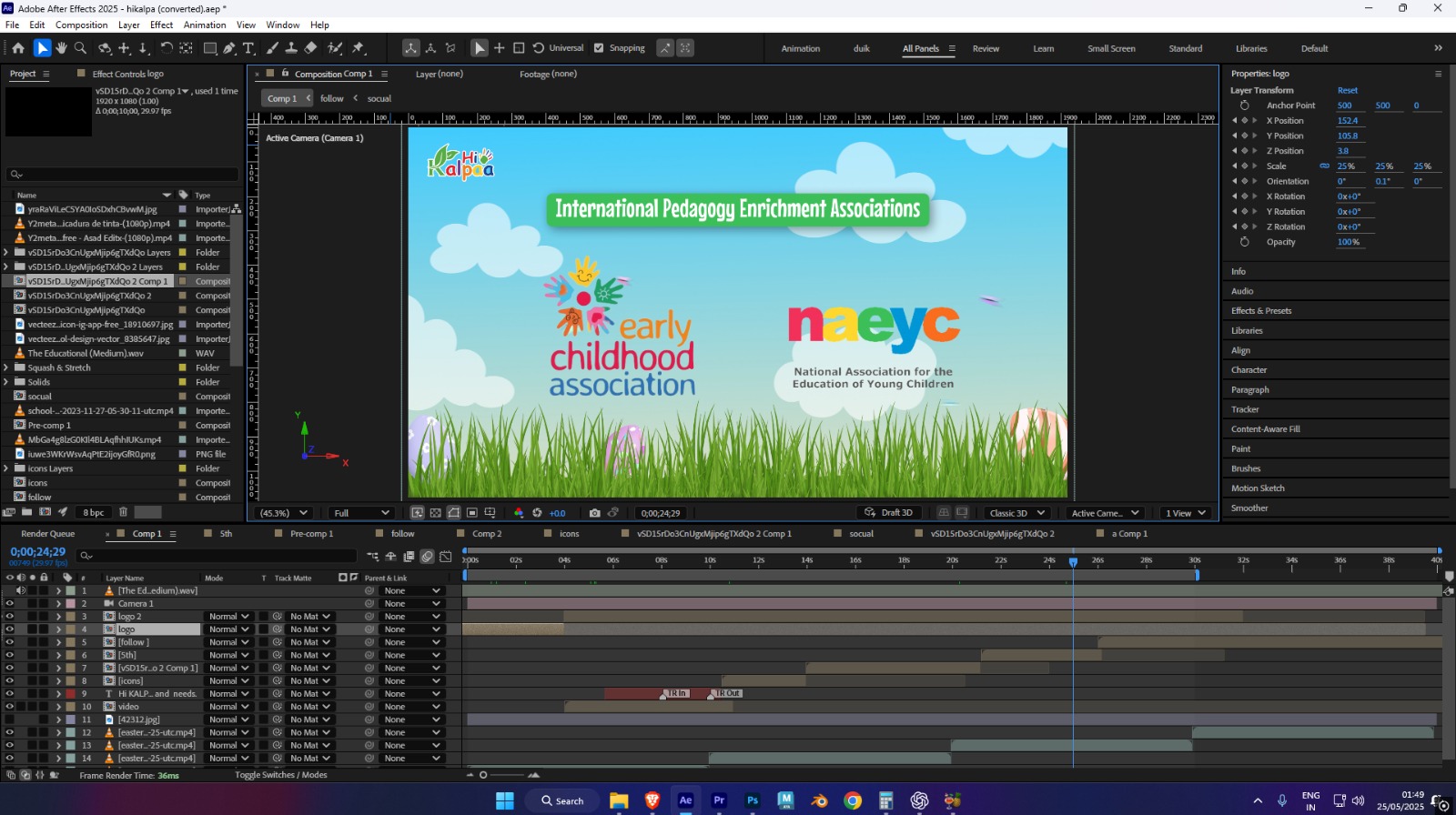Open the Region of Interest button

click(x=472, y=513)
